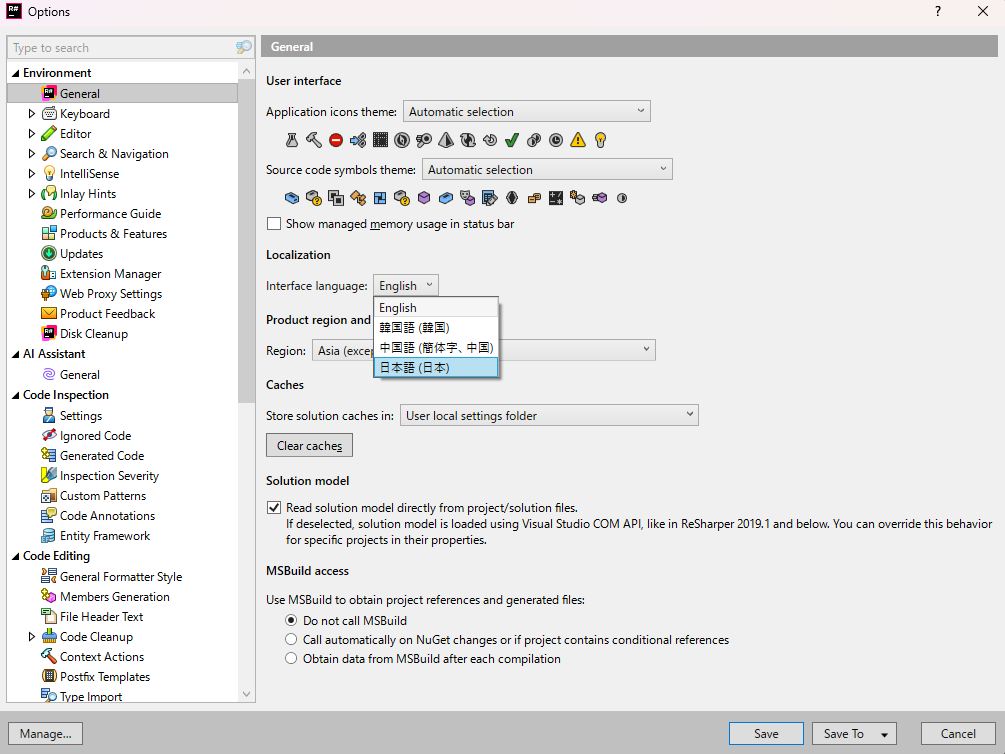Click the Manage... button

(46, 733)
